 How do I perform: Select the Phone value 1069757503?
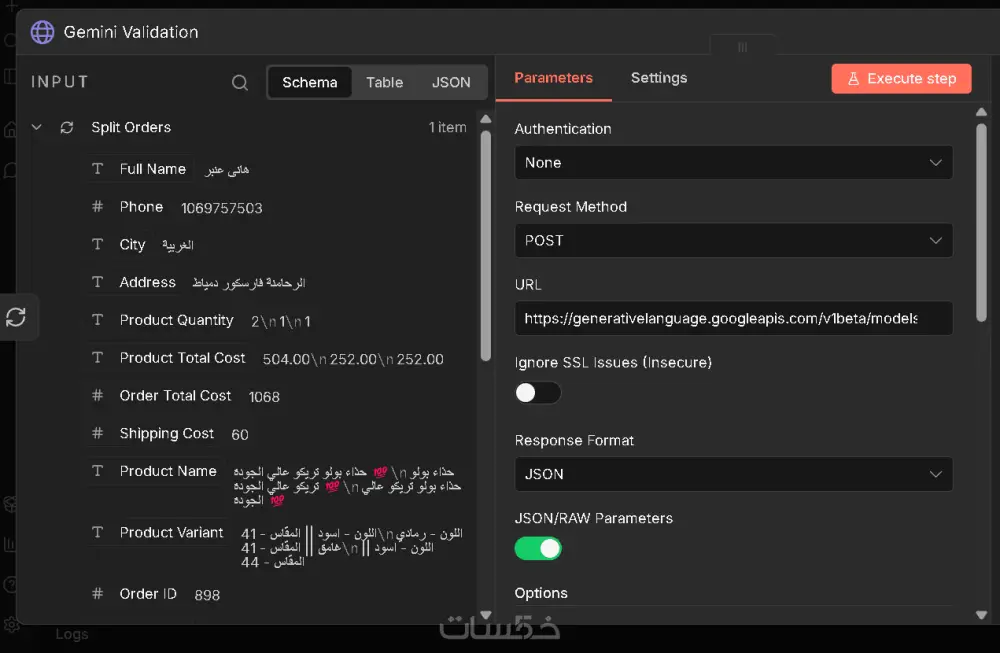221,208
